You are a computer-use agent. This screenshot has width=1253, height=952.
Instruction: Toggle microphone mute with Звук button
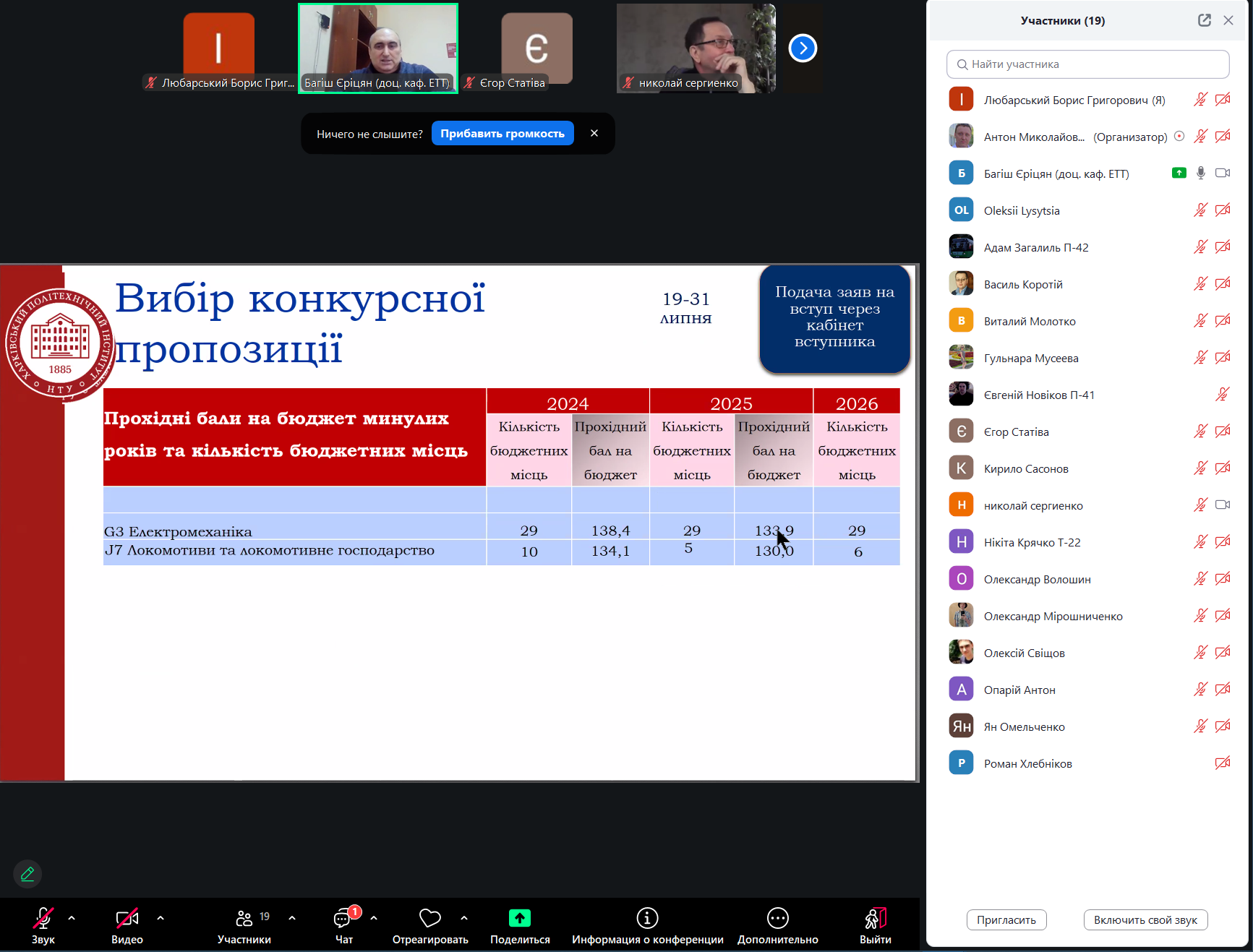click(43, 919)
